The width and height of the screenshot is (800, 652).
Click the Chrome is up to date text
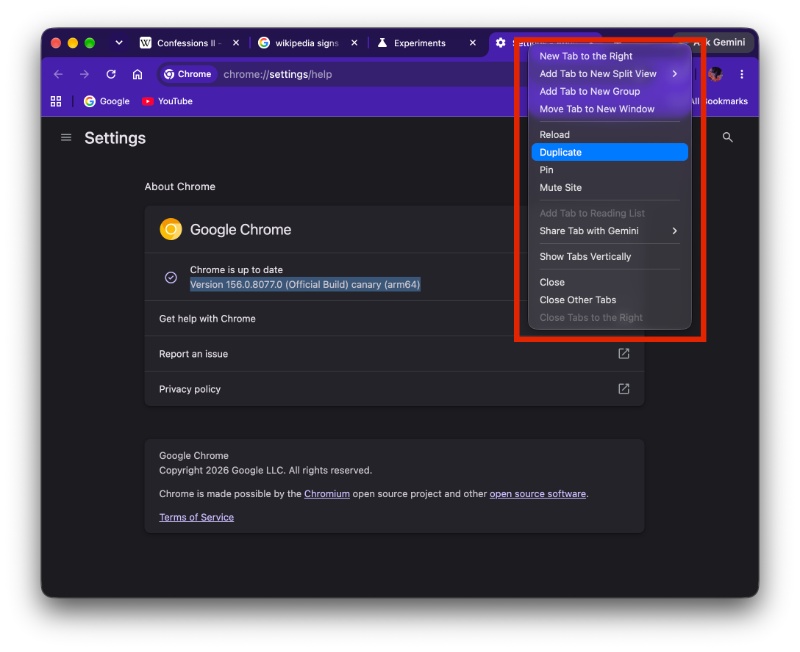tap(236, 270)
